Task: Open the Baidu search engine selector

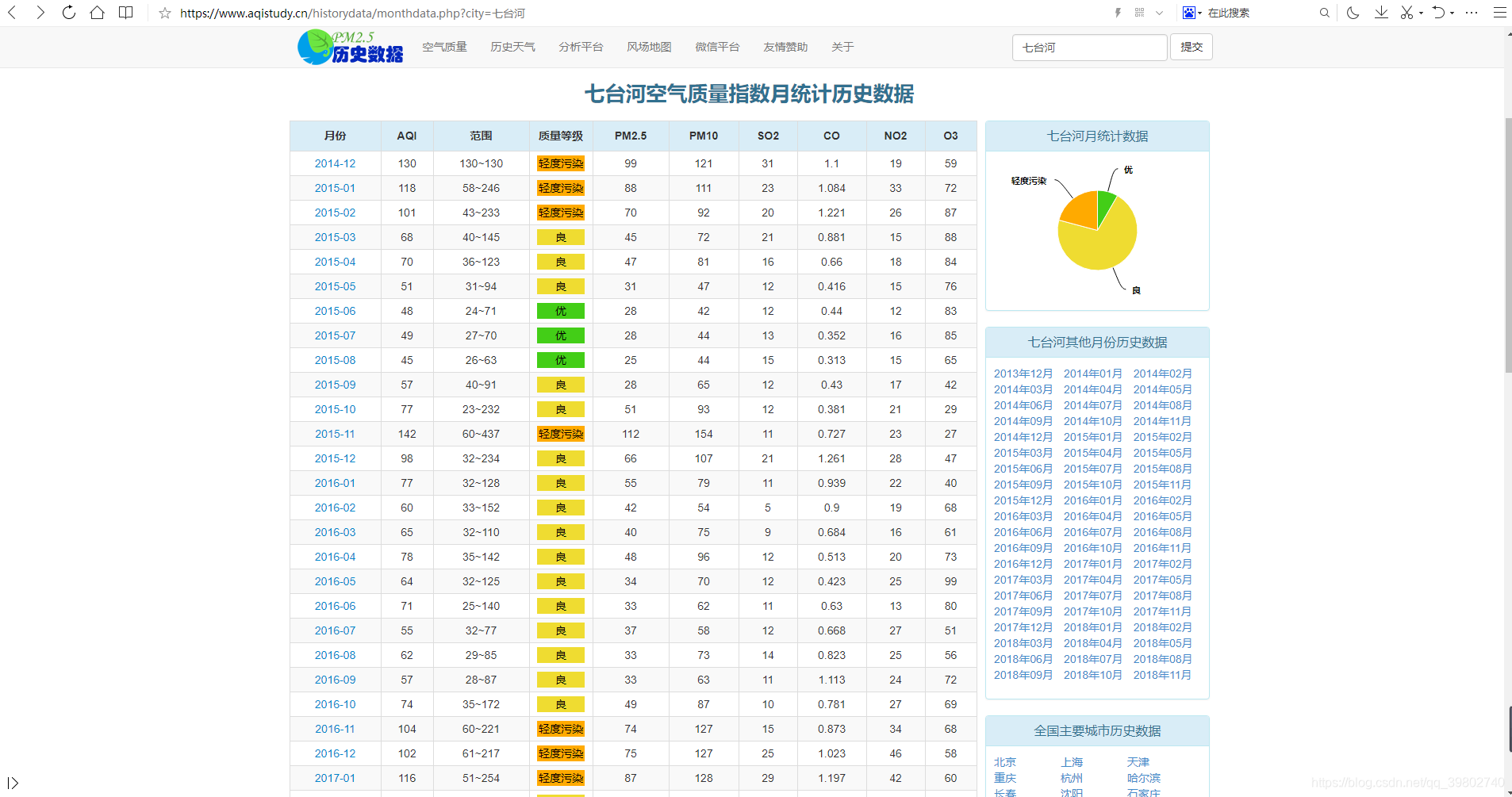Action: click(x=1192, y=13)
